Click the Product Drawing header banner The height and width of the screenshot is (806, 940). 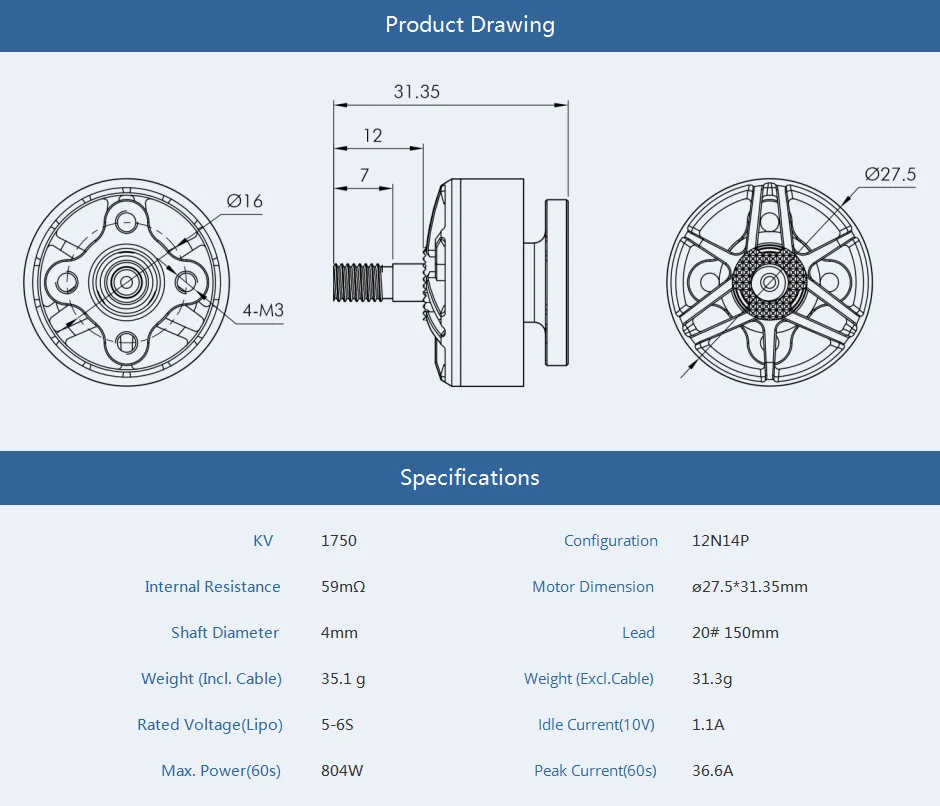pos(470,25)
